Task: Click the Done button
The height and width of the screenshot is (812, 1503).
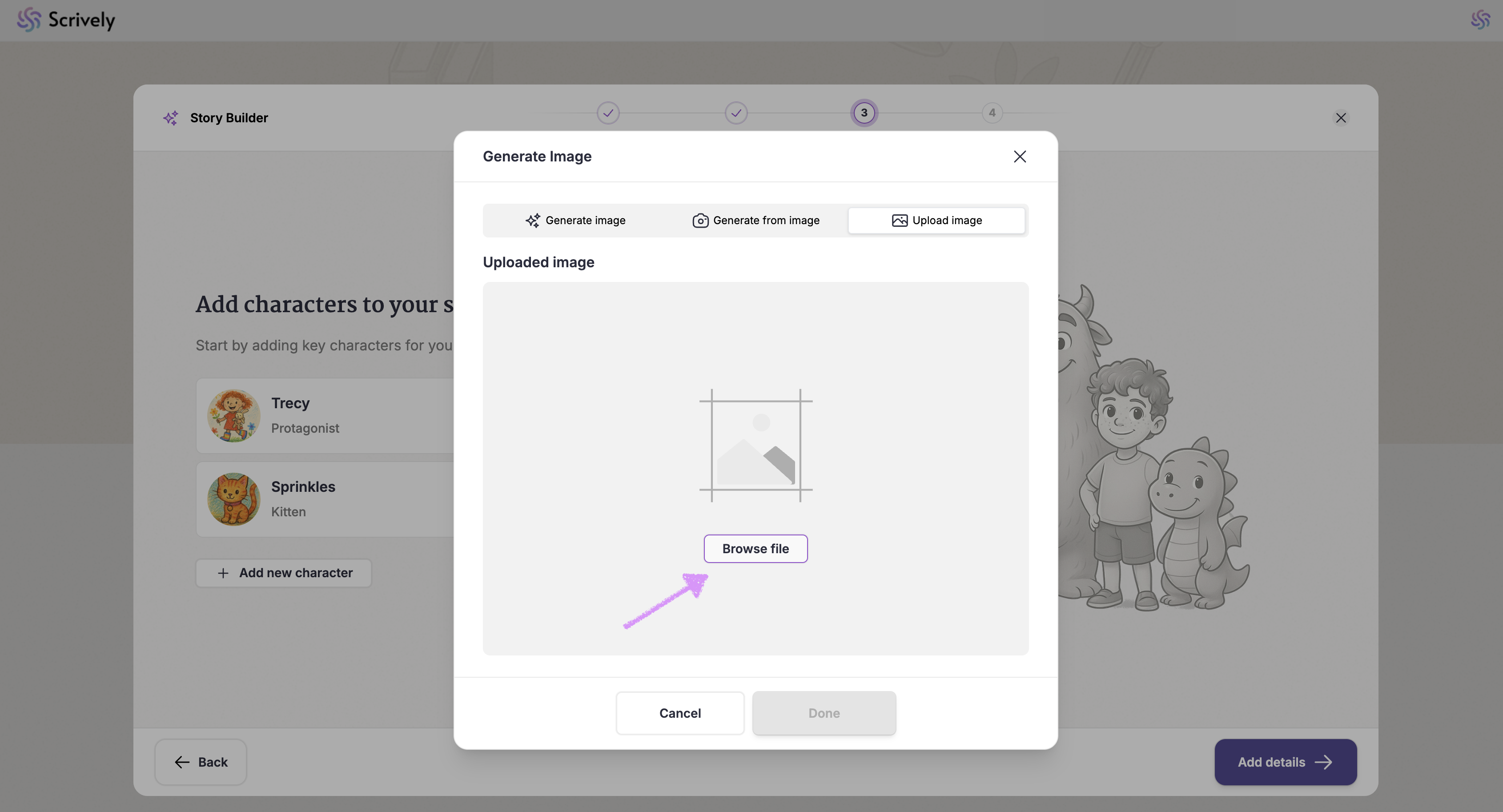Action: (824, 713)
